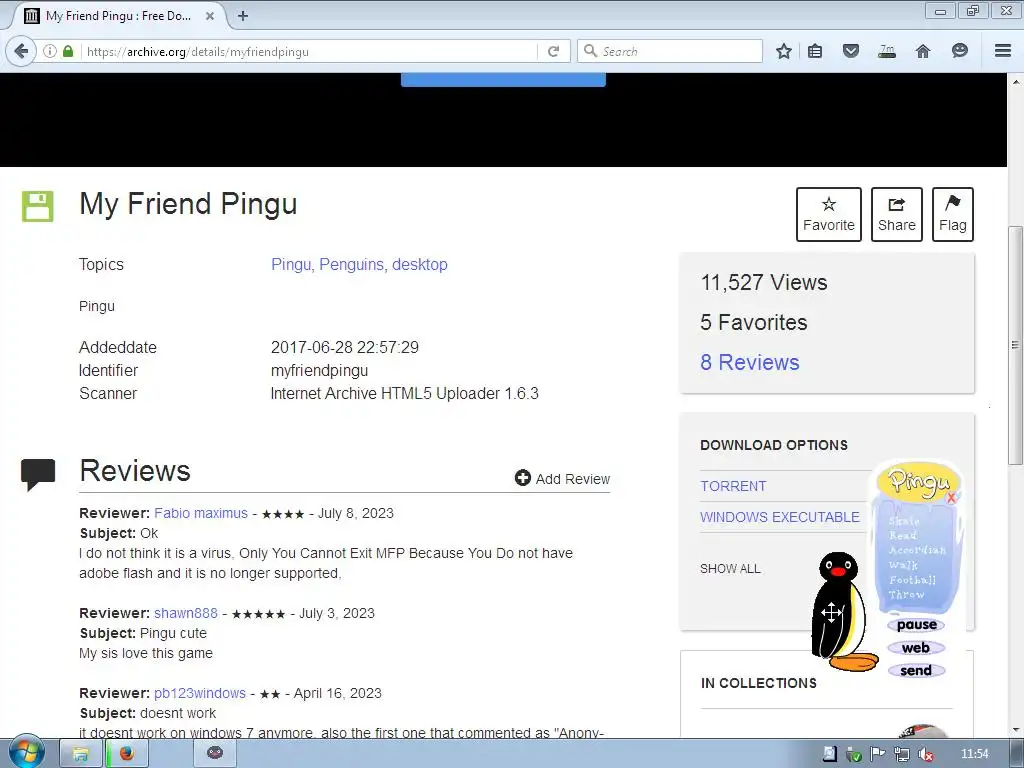Click the Pingu widget web button
The image size is (1024, 768).
(x=916, y=648)
